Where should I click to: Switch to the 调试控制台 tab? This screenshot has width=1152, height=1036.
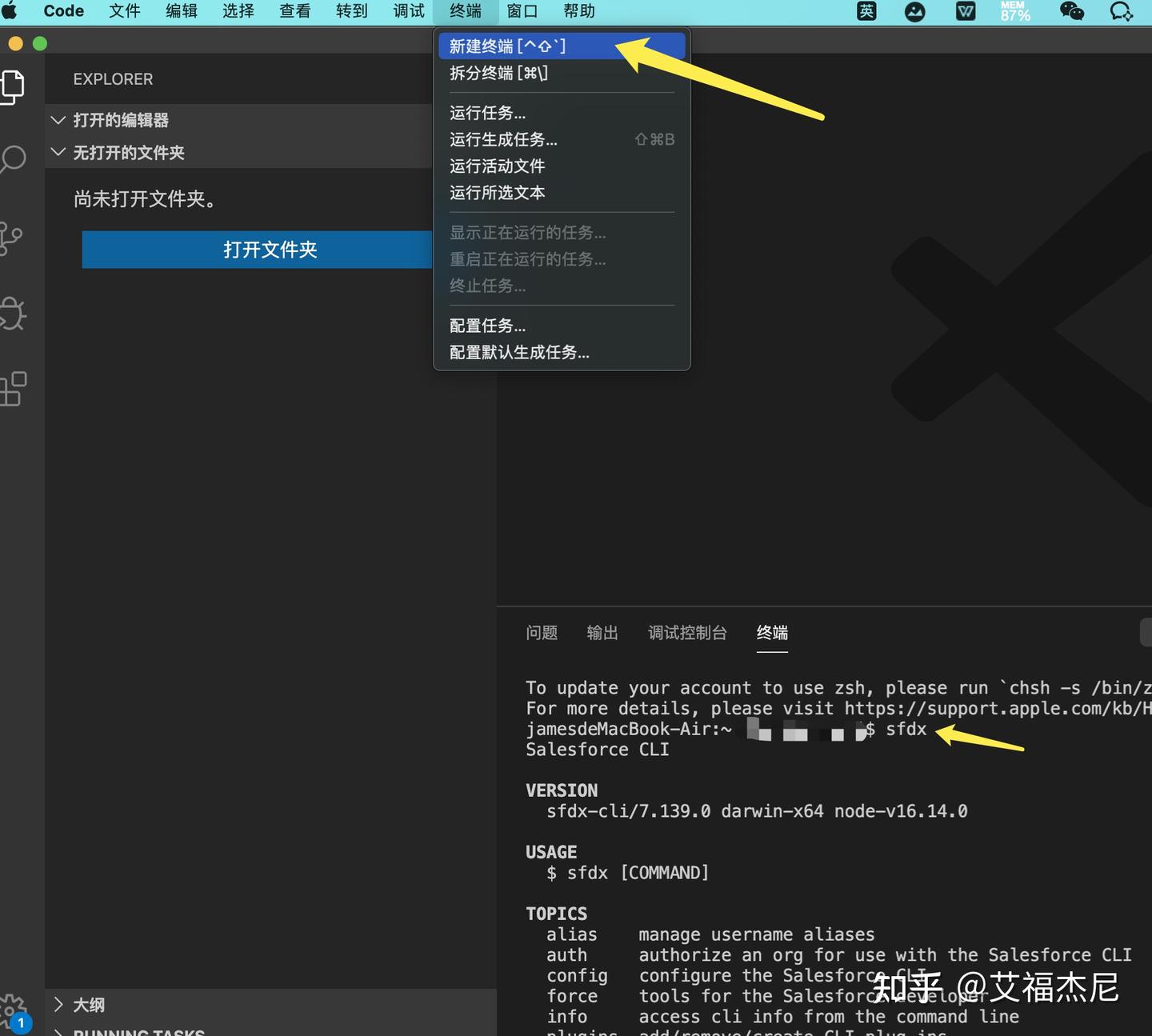[686, 633]
